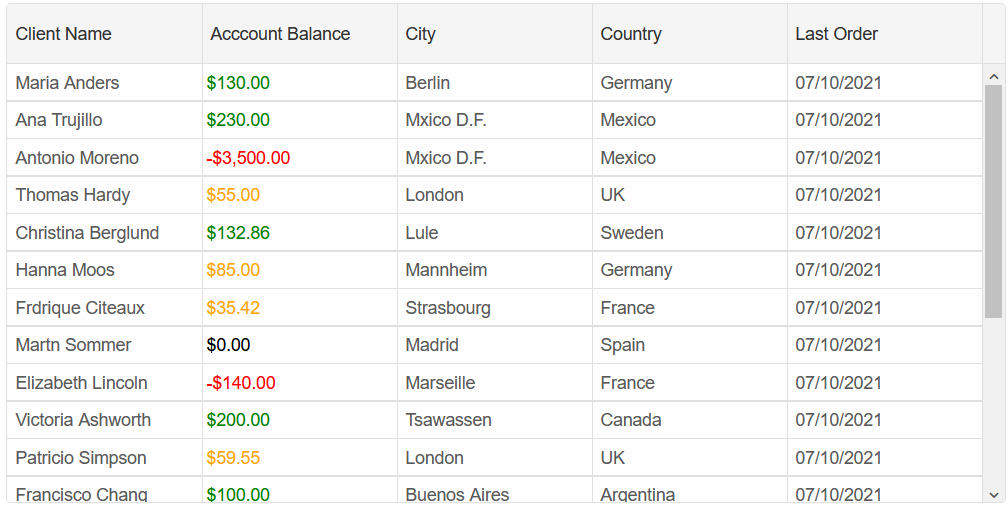Image resolution: width=1008 pixels, height=507 pixels.
Task: Click the Buenos Aires city cell
Action: [x=495, y=490]
